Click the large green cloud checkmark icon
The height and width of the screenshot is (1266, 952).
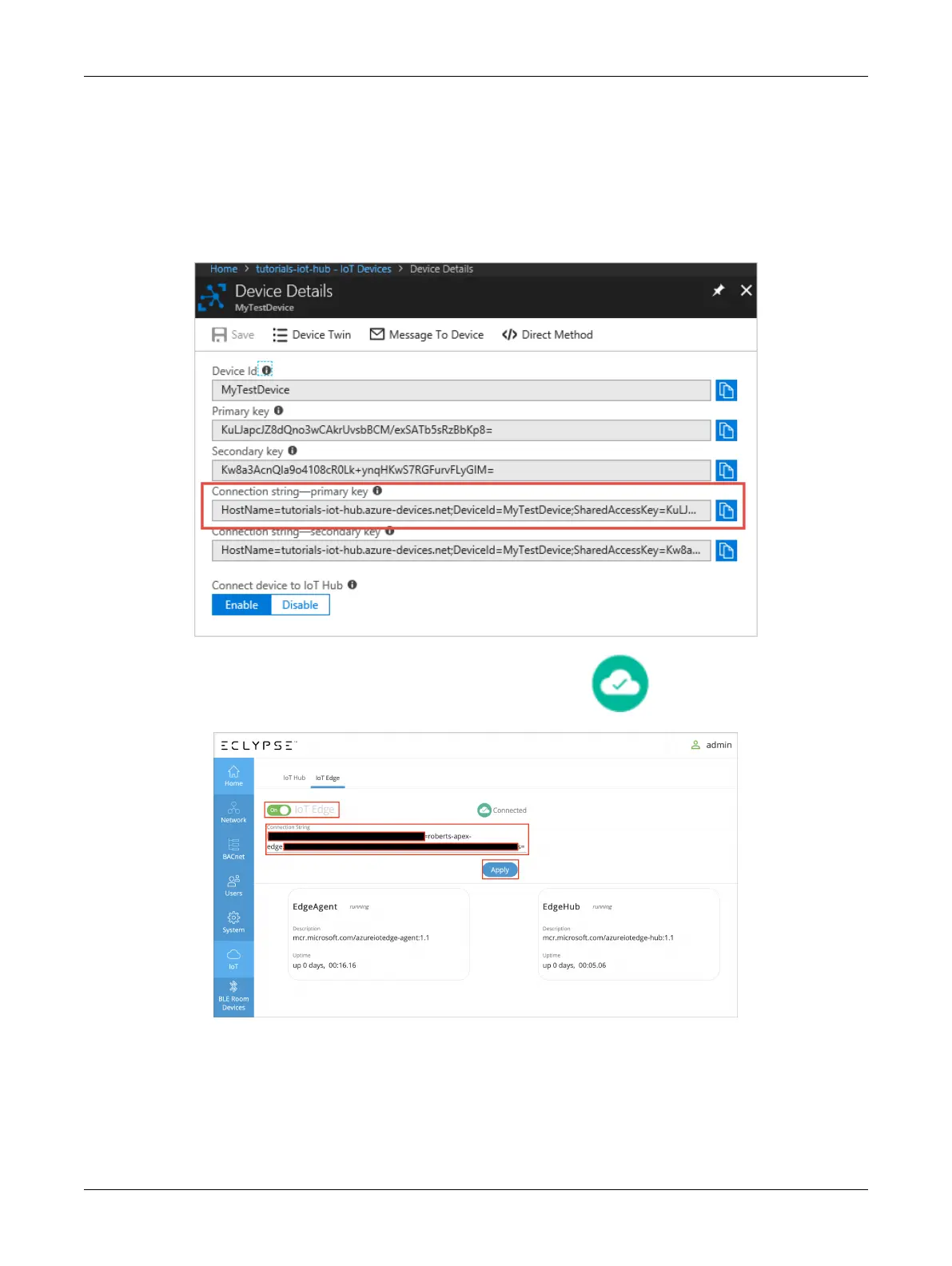(x=619, y=683)
